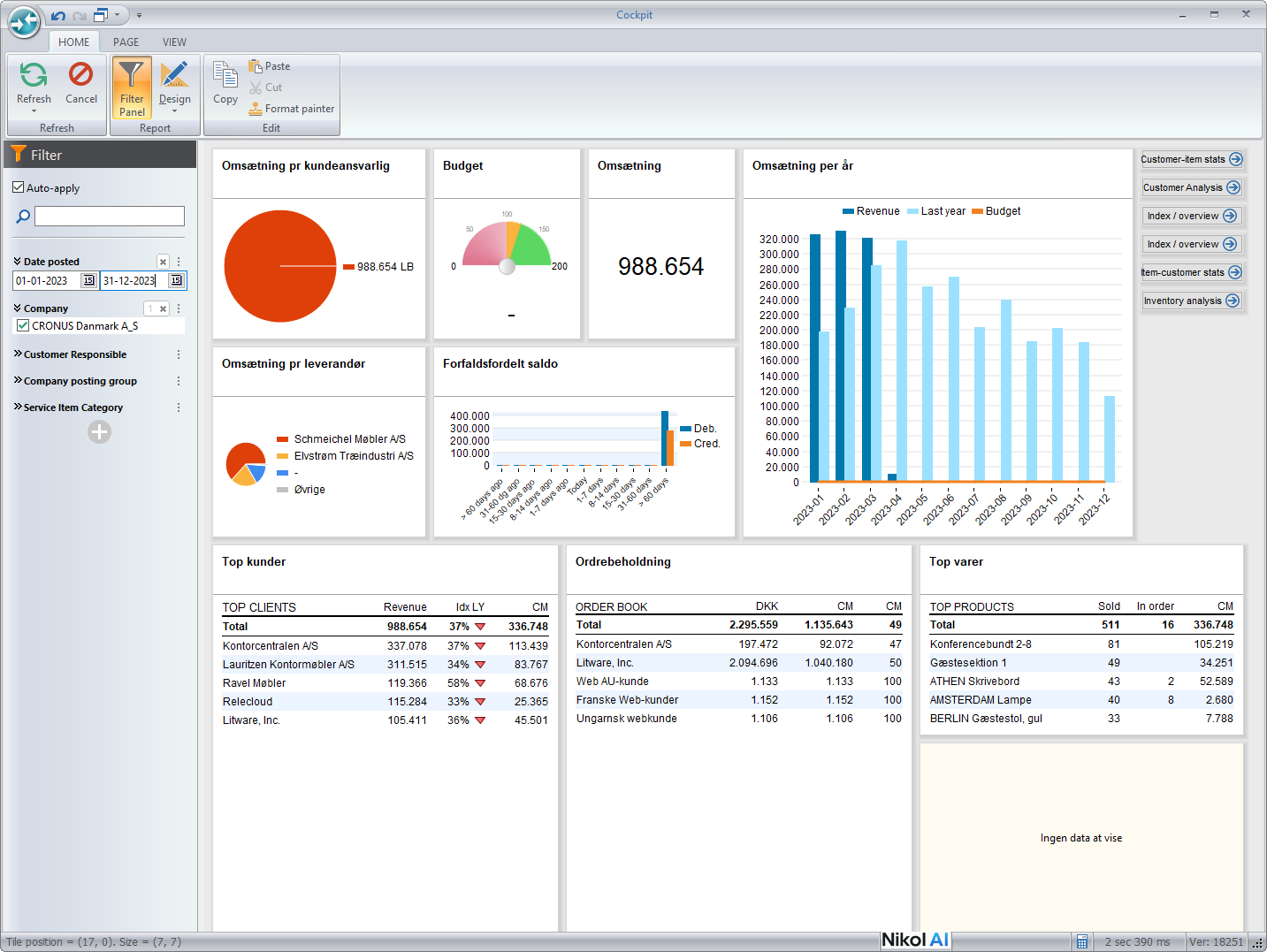This screenshot has height=952, width=1267.
Task: Uncheck CRONUS Danmark A_S company
Action: click(x=23, y=325)
